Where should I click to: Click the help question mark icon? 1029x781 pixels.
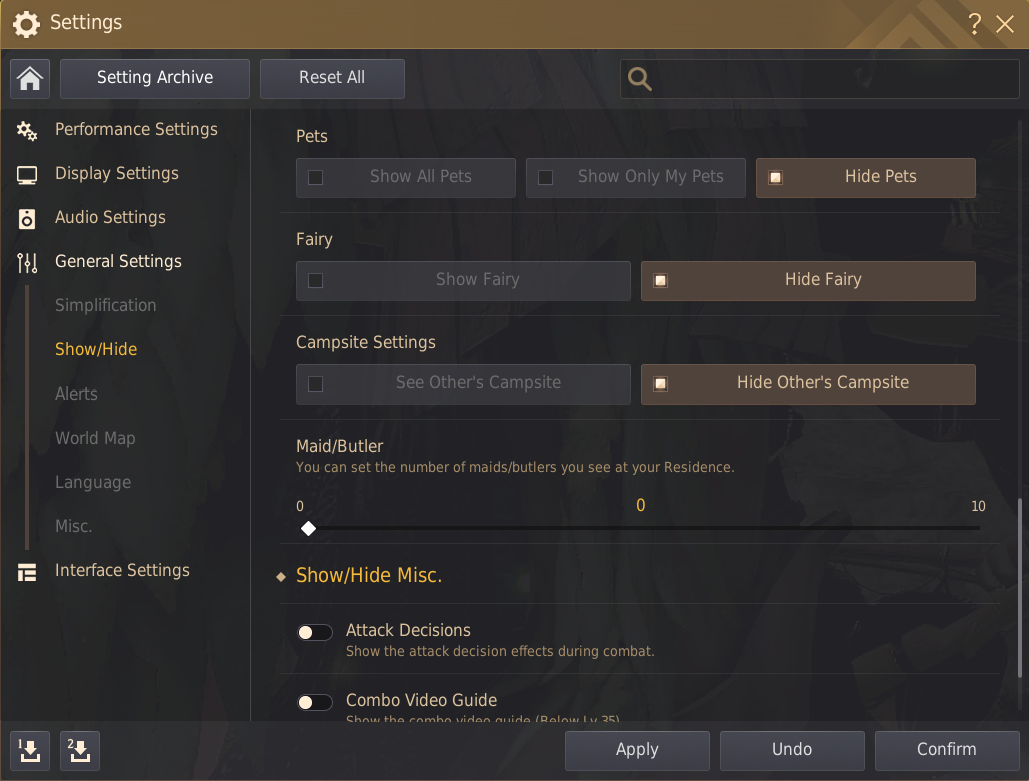tap(975, 24)
